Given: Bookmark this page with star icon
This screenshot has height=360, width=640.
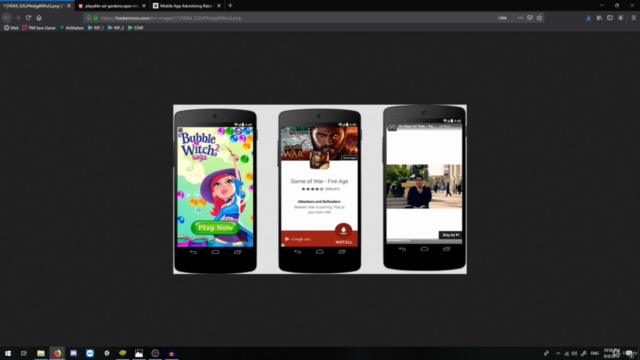Looking at the screenshot, I should [539, 18].
